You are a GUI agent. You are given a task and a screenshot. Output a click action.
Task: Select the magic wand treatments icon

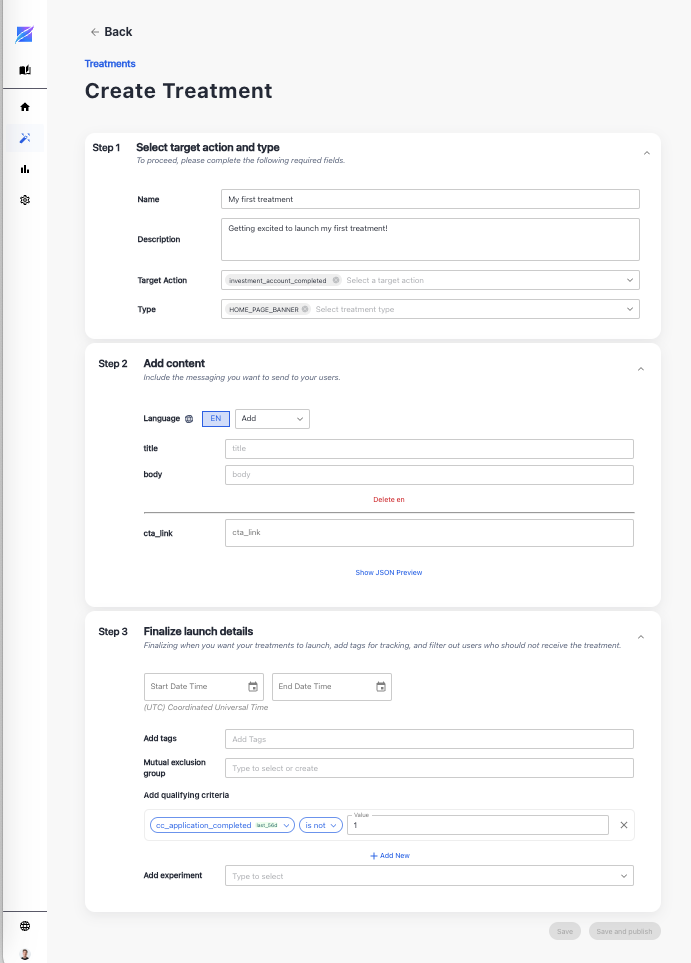(25, 138)
